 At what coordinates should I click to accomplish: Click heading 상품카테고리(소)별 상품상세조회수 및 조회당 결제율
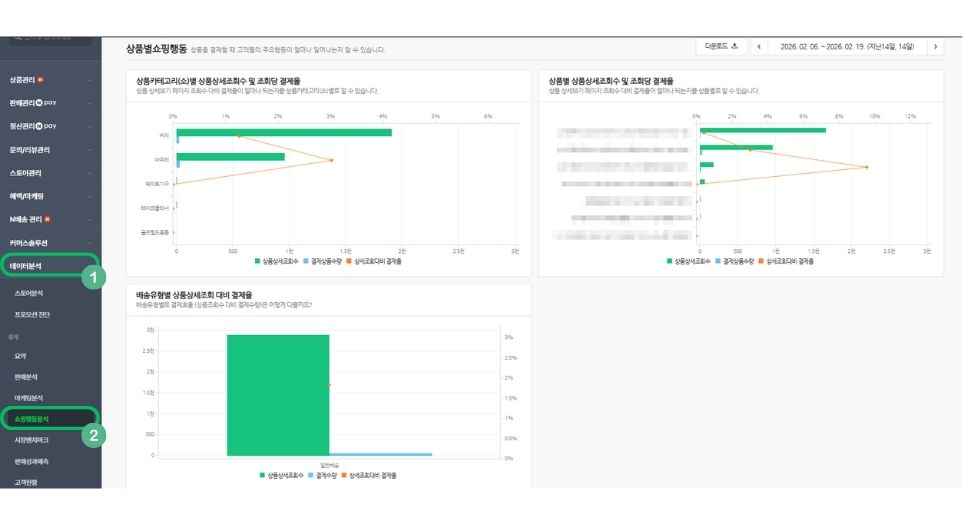click(218, 80)
